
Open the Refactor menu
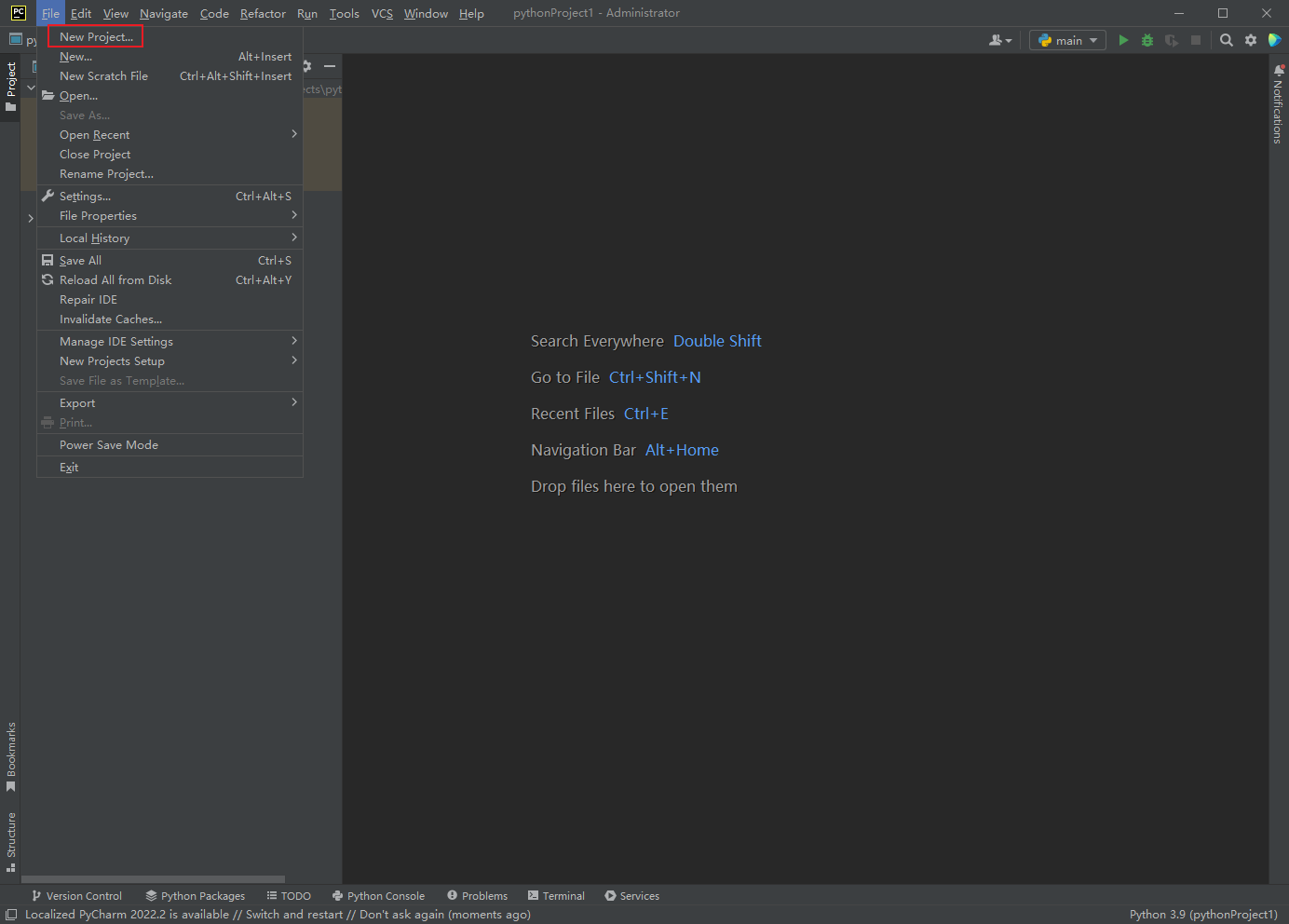(x=263, y=13)
